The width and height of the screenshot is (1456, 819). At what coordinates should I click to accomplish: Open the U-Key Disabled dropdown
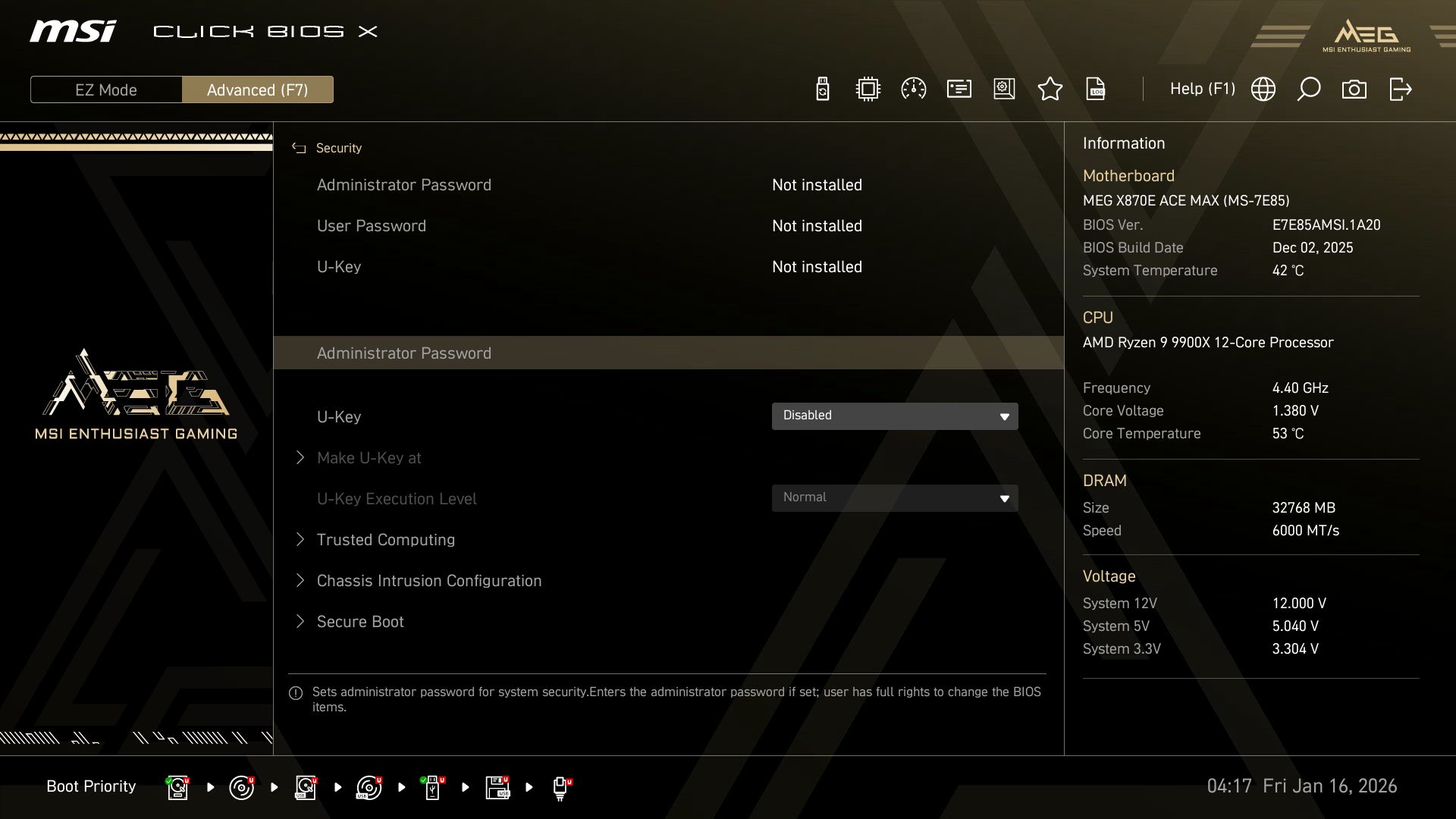895,416
